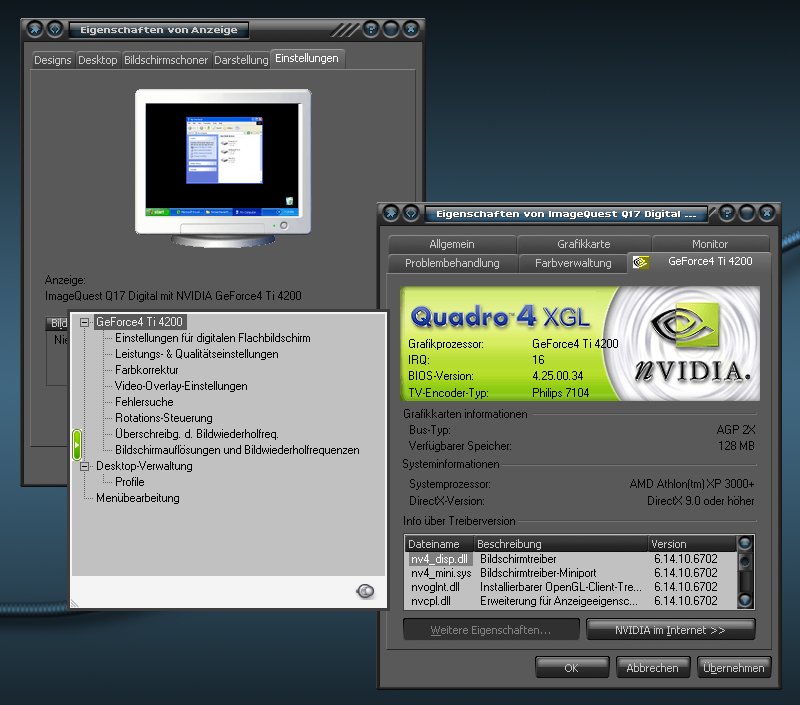Screen dimensions: 800x705
Task: Select the Fehlersuche tree entry
Action: coord(144,402)
